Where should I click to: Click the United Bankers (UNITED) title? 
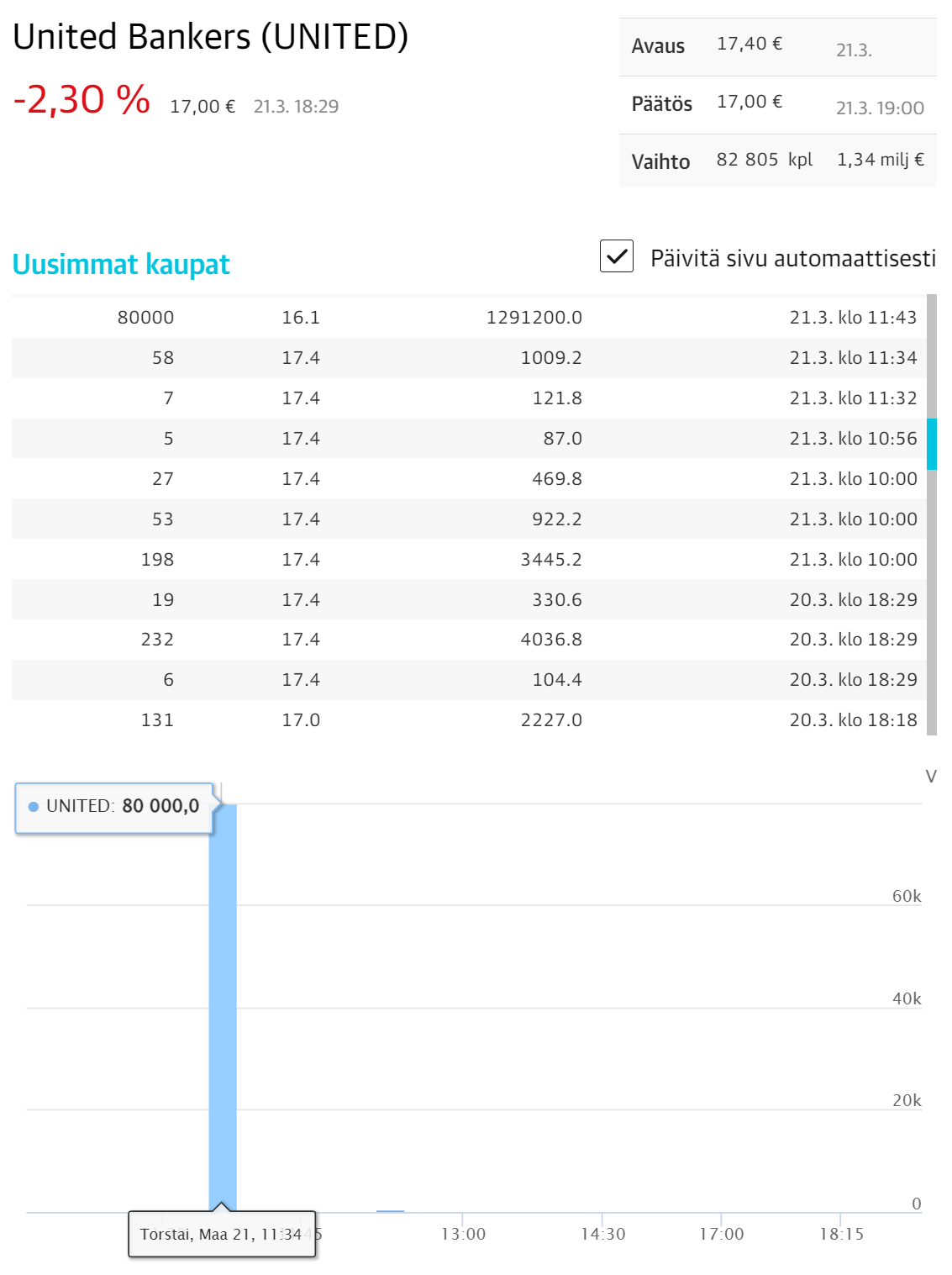click(x=211, y=37)
